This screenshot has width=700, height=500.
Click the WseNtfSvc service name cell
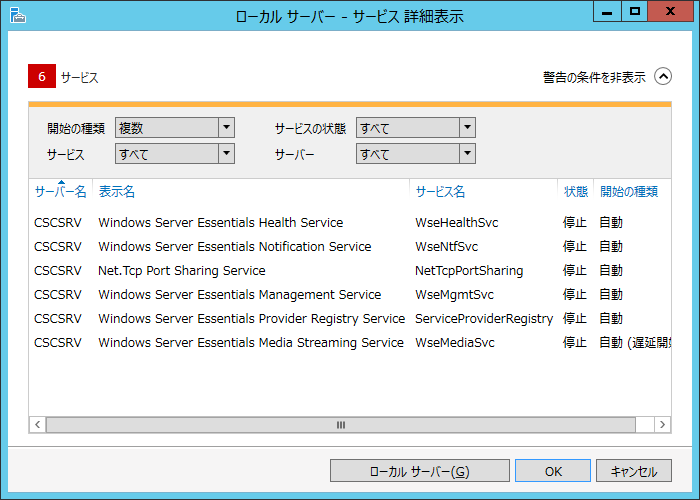(446, 246)
